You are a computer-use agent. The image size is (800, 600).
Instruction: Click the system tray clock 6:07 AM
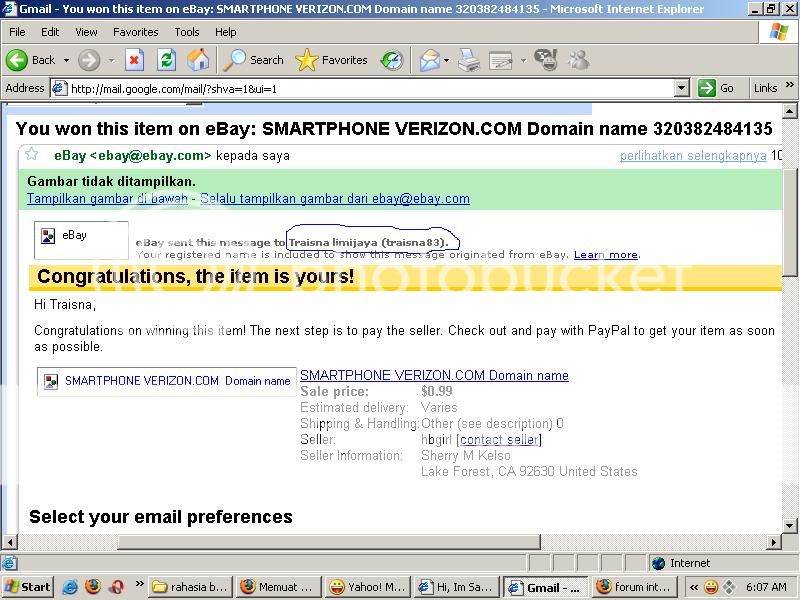point(766,587)
